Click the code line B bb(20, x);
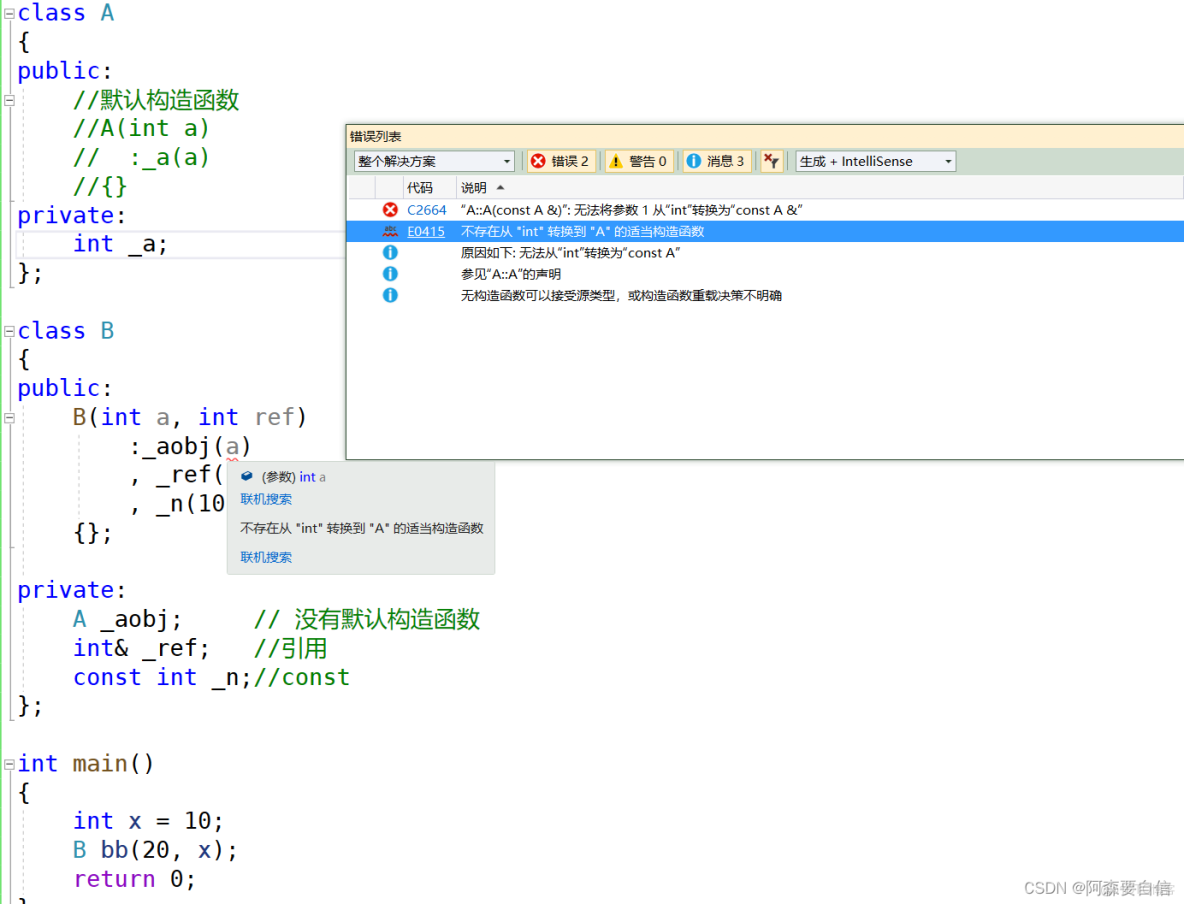Viewport: 1184px width, 904px height. (x=156, y=850)
